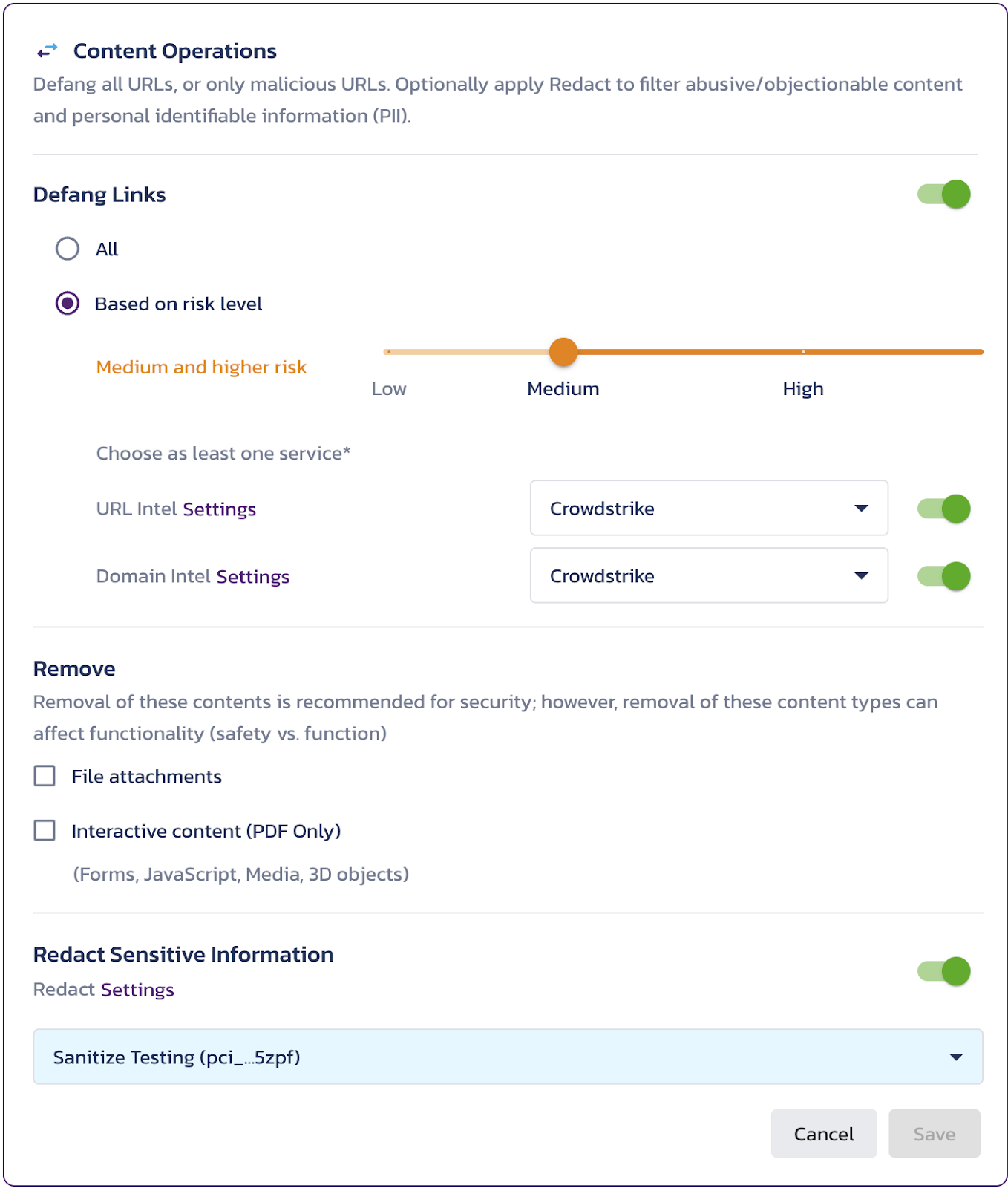Image resolution: width=1008 pixels, height=1188 pixels.
Task: Disable the Domain Intel service toggle
Action: tap(944, 576)
